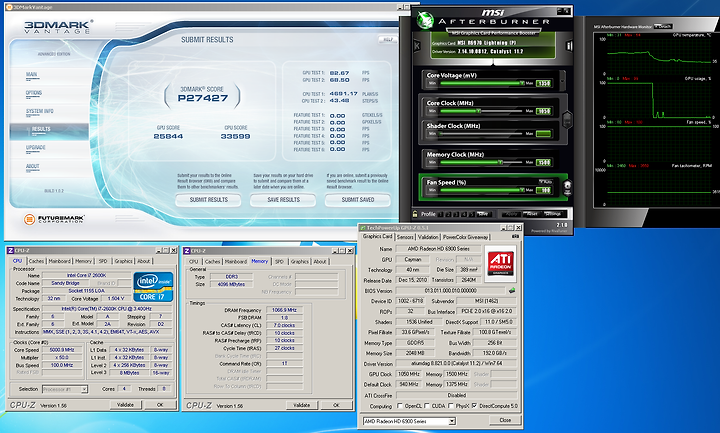Open About tab in left CPU-Z
The width and height of the screenshot is (720, 433).
pyautogui.click(x=144, y=261)
